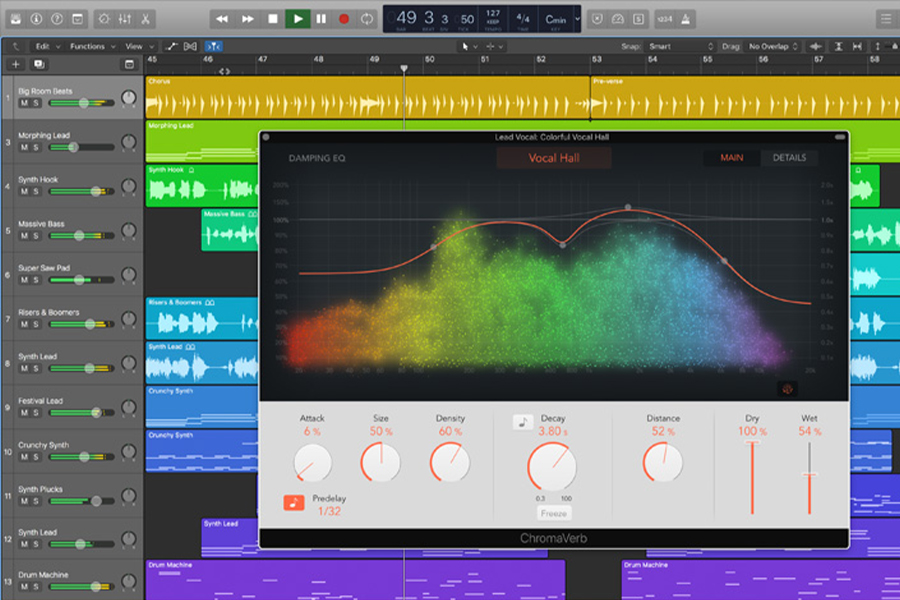Start recording with the red Record button
Screen dimensions: 900x600
click(344, 19)
